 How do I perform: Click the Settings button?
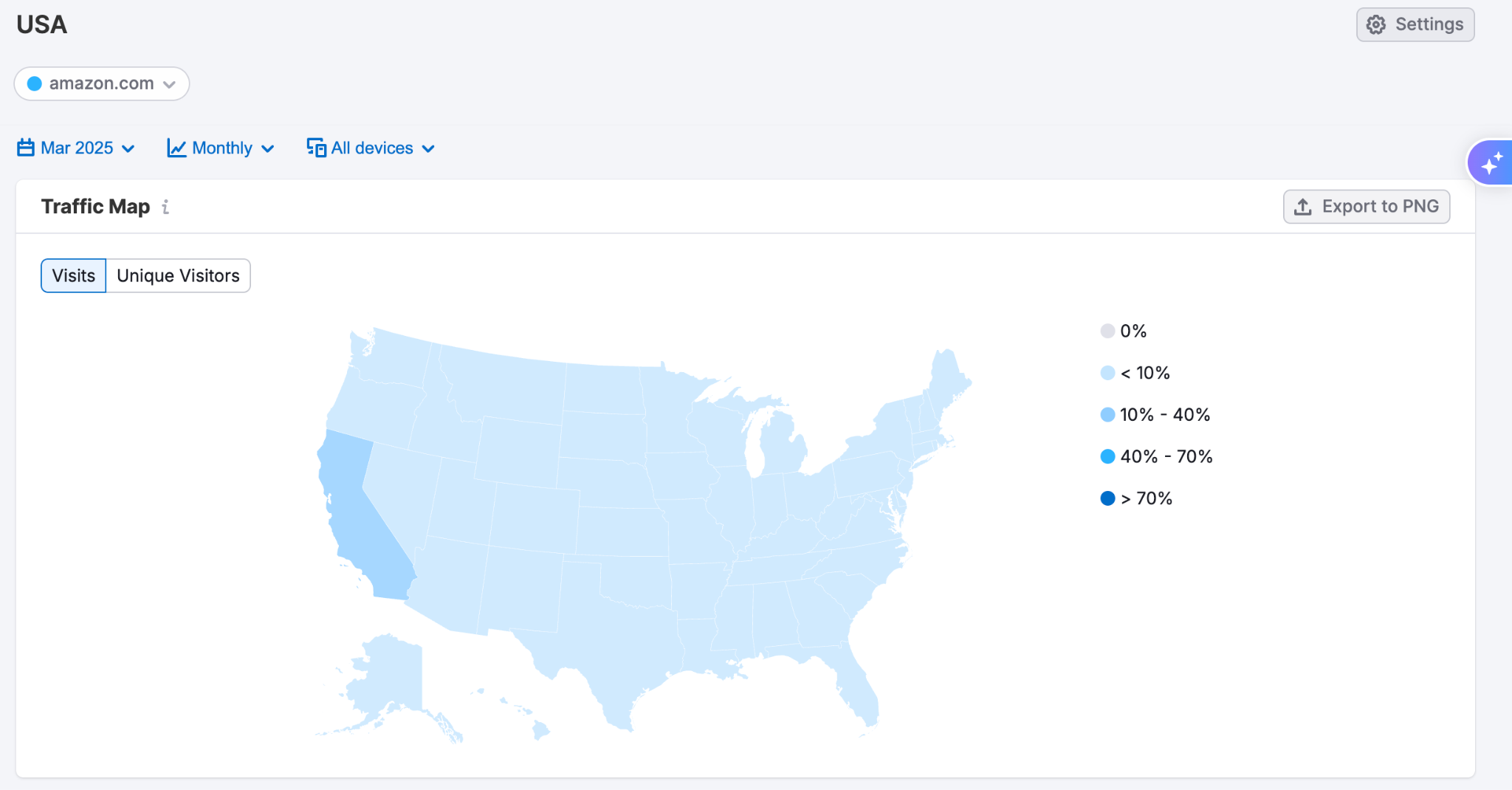[1415, 24]
